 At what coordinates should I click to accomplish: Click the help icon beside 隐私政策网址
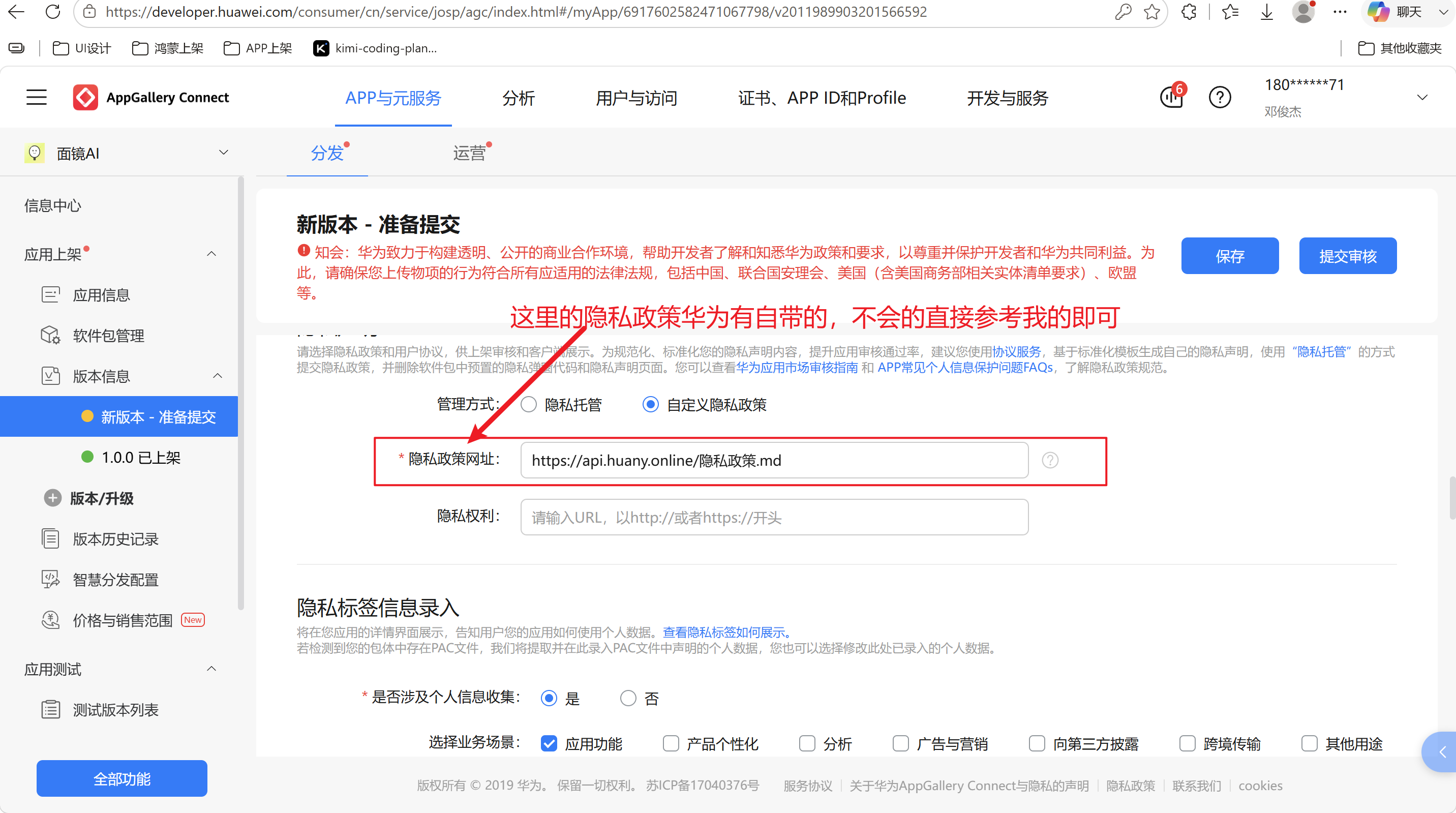(x=1050, y=460)
